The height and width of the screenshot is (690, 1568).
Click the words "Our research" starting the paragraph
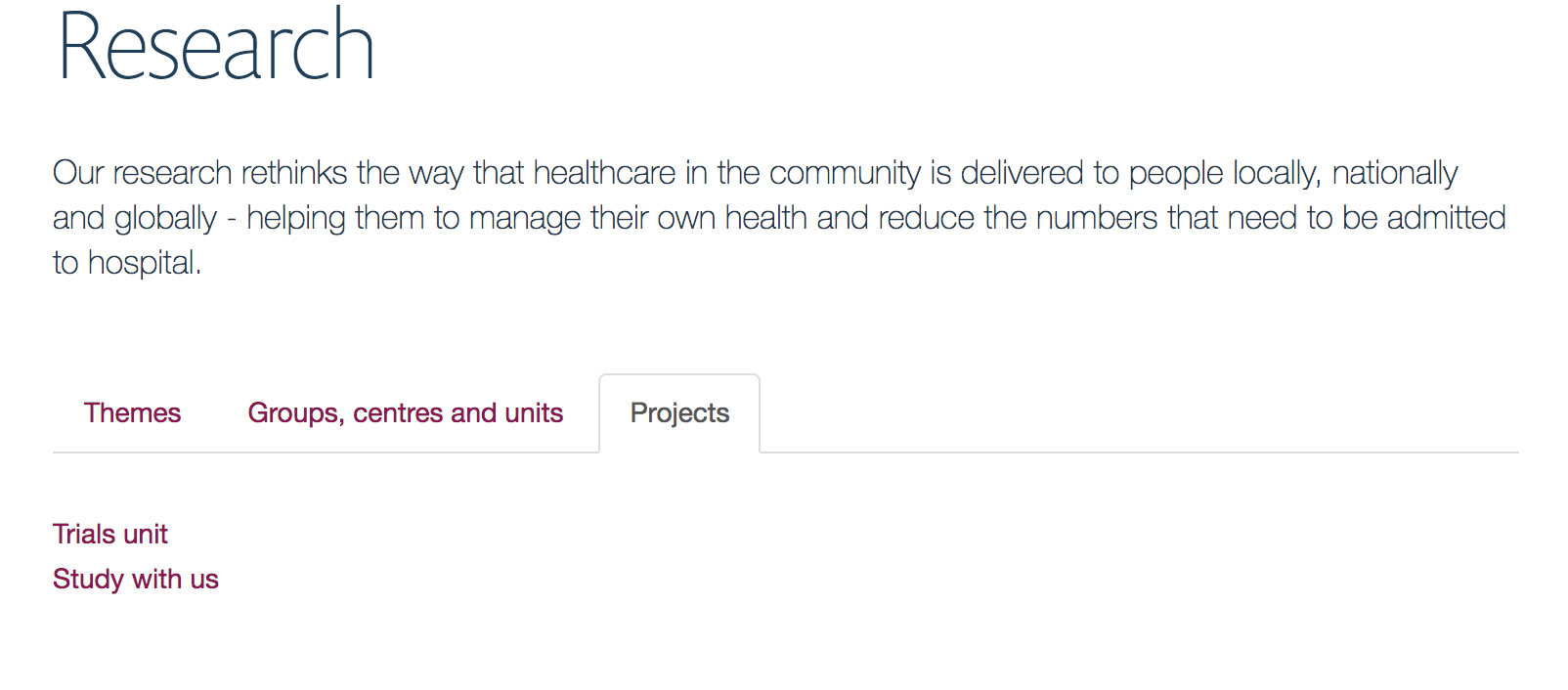[x=143, y=173]
